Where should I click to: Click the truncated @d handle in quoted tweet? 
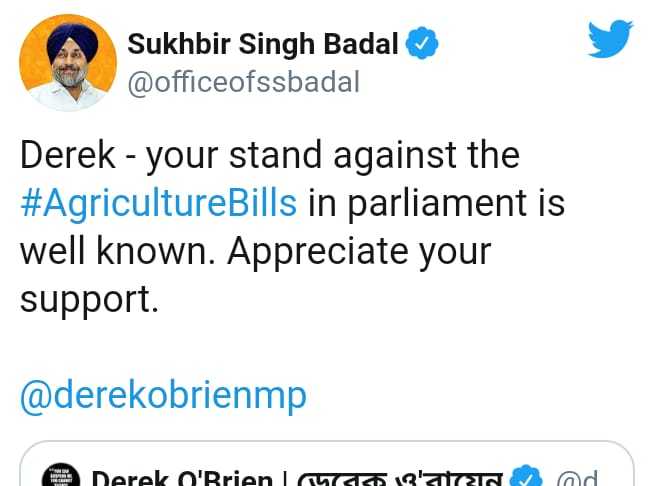click(577, 478)
